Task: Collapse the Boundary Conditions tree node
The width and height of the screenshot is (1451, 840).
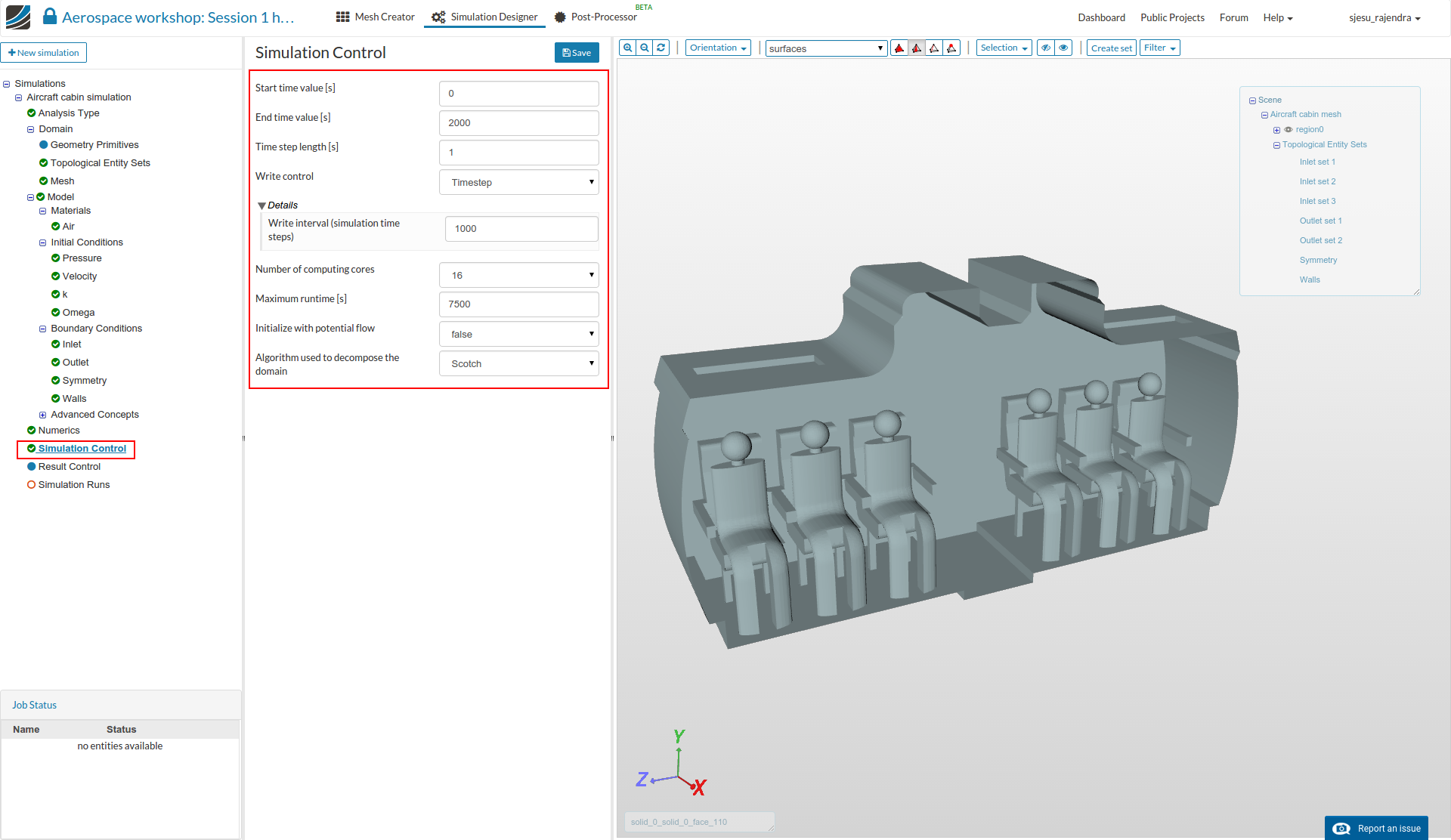Action: [42, 329]
